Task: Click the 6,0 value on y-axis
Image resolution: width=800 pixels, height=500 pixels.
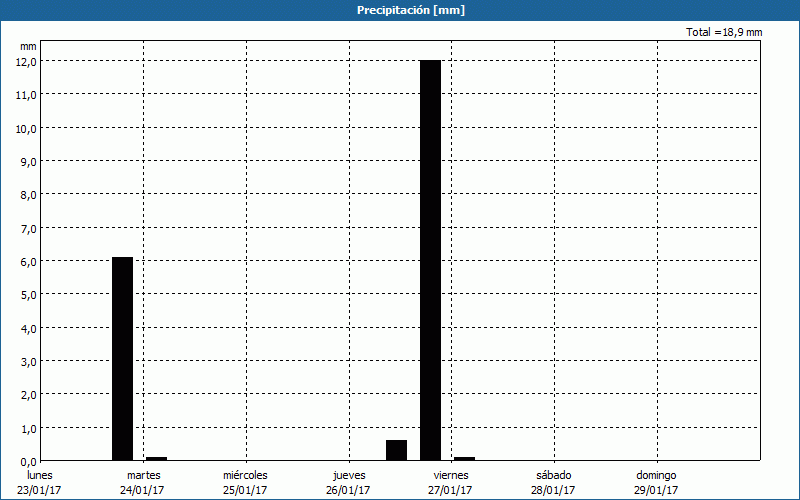Action: coord(29,261)
